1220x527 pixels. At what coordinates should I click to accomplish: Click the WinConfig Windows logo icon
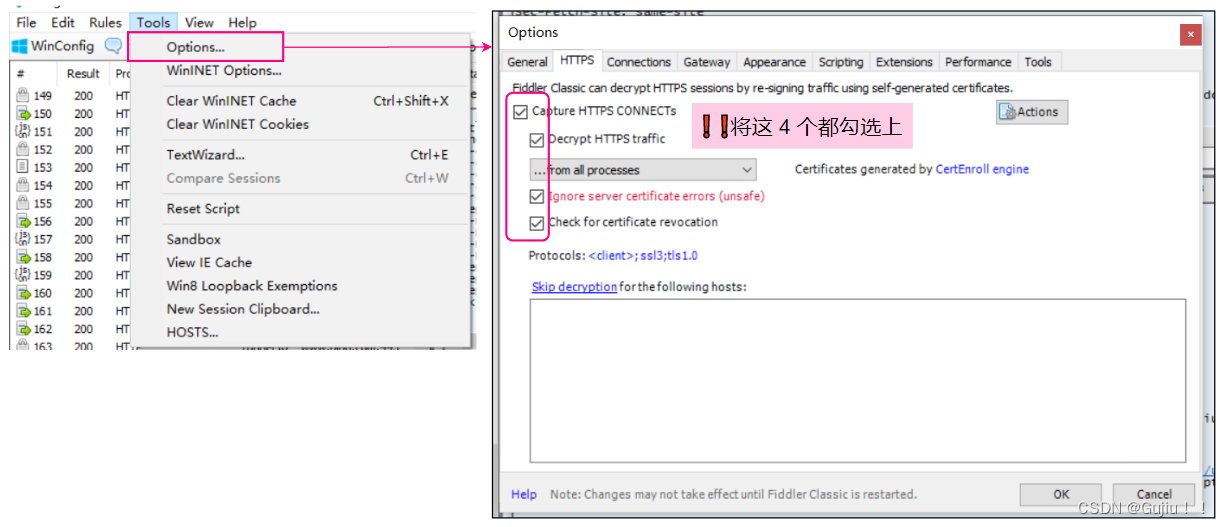(x=19, y=46)
